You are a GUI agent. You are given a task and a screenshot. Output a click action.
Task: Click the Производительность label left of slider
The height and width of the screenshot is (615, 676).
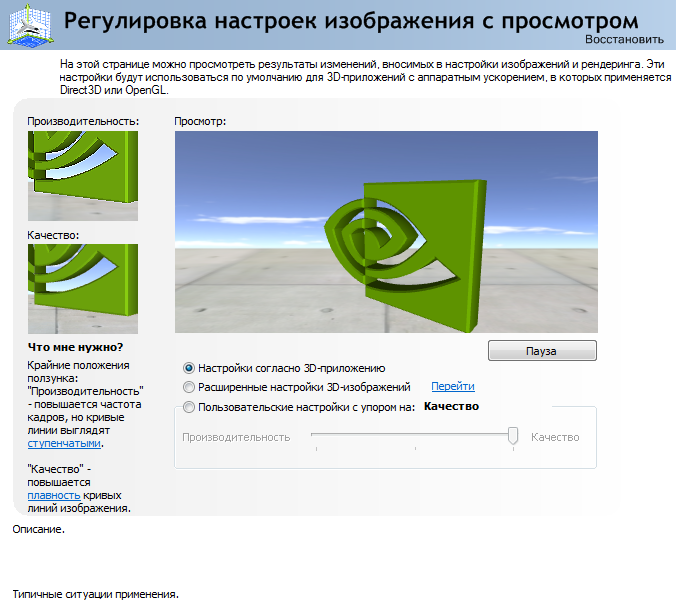tap(236, 437)
